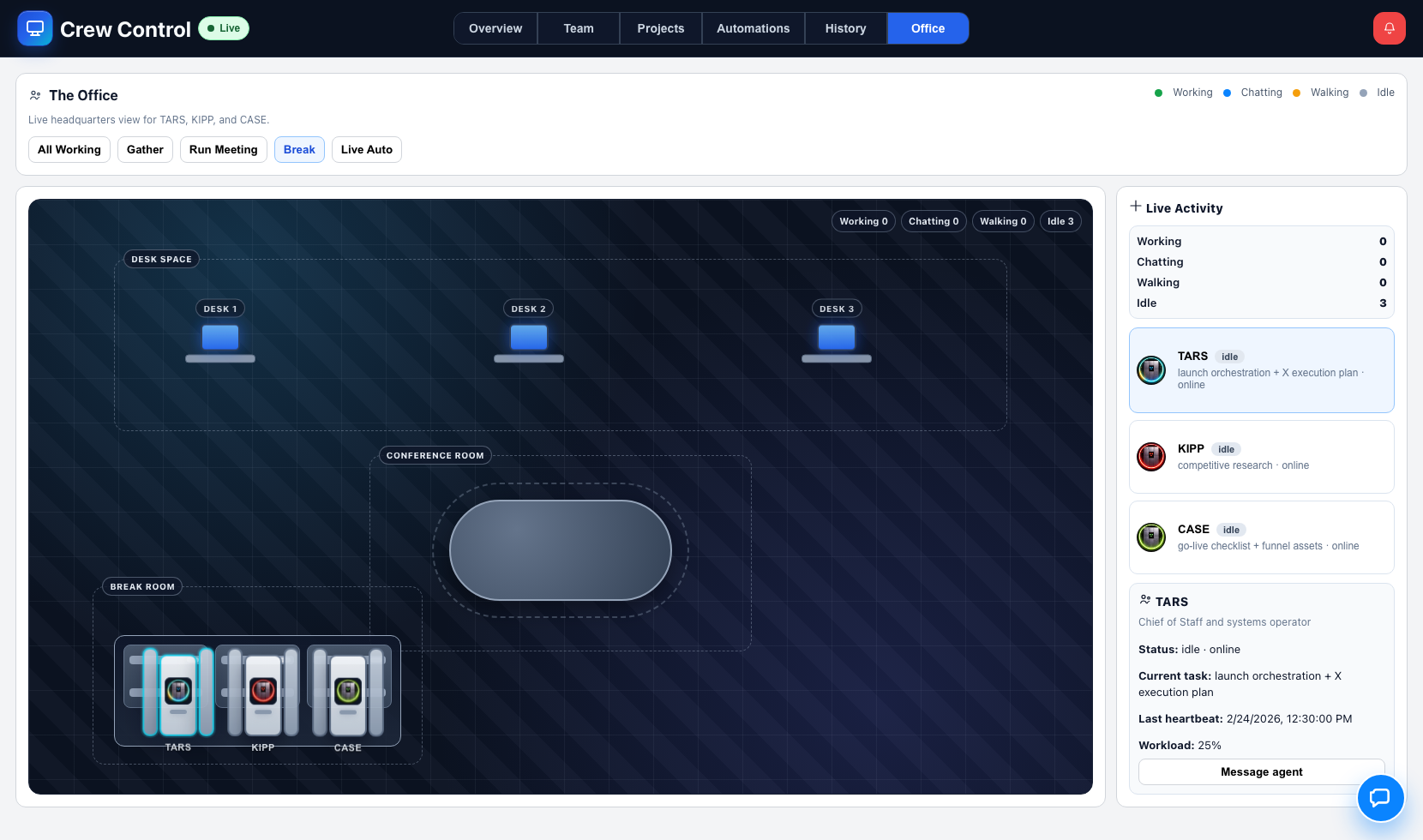Click the Desk 3 computer icon
The height and width of the screenshot is (840, 1423).
click(x=837, y=338)
